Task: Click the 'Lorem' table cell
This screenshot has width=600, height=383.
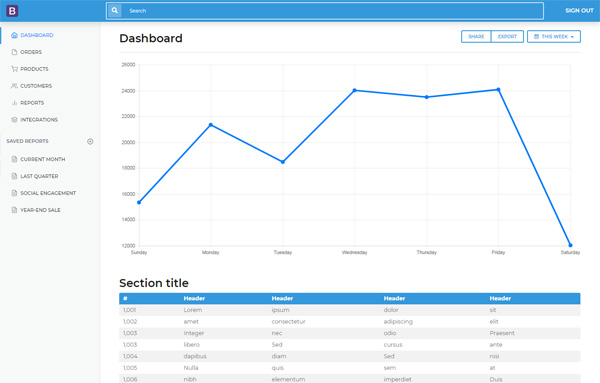Action: (193, 310)
